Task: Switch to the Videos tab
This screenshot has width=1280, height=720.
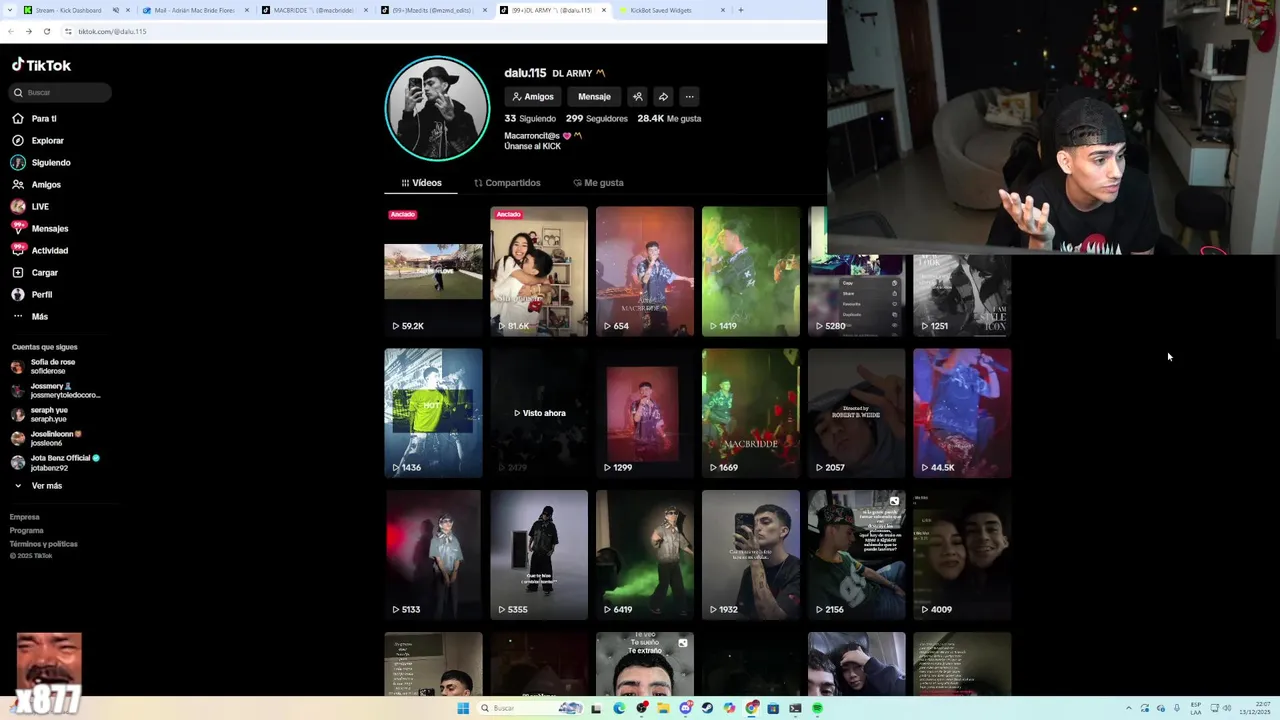Action: pyautogui.click(x=421, y=183)
